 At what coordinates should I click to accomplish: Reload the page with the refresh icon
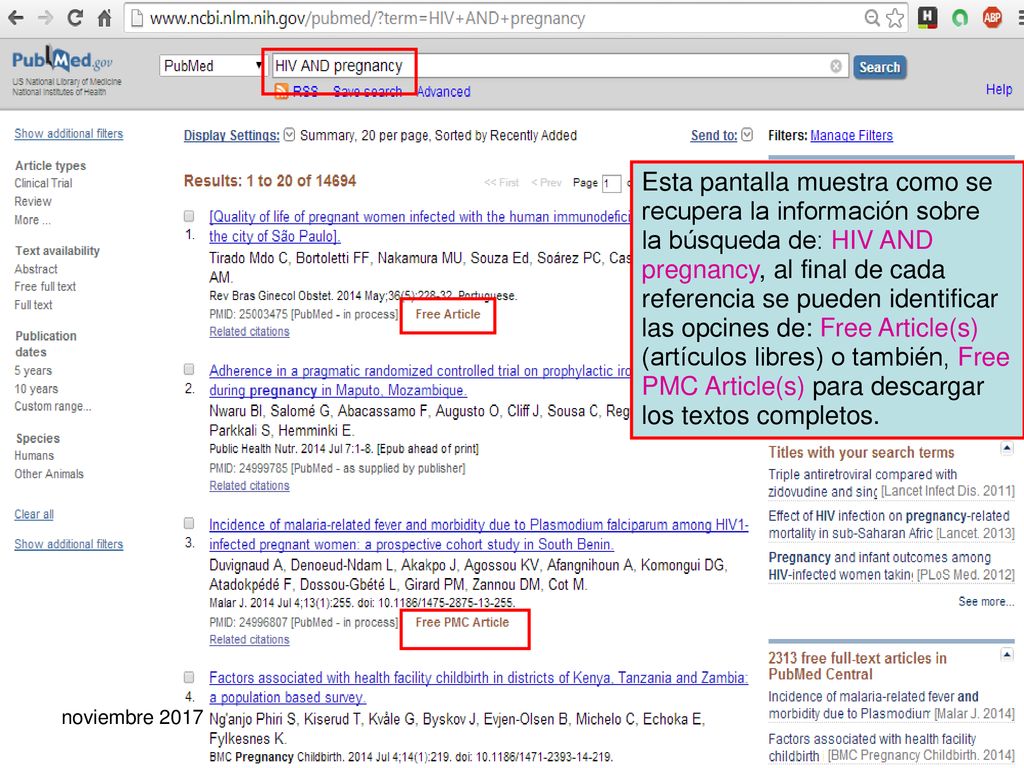pyautogui.click(x=75, y=18)
